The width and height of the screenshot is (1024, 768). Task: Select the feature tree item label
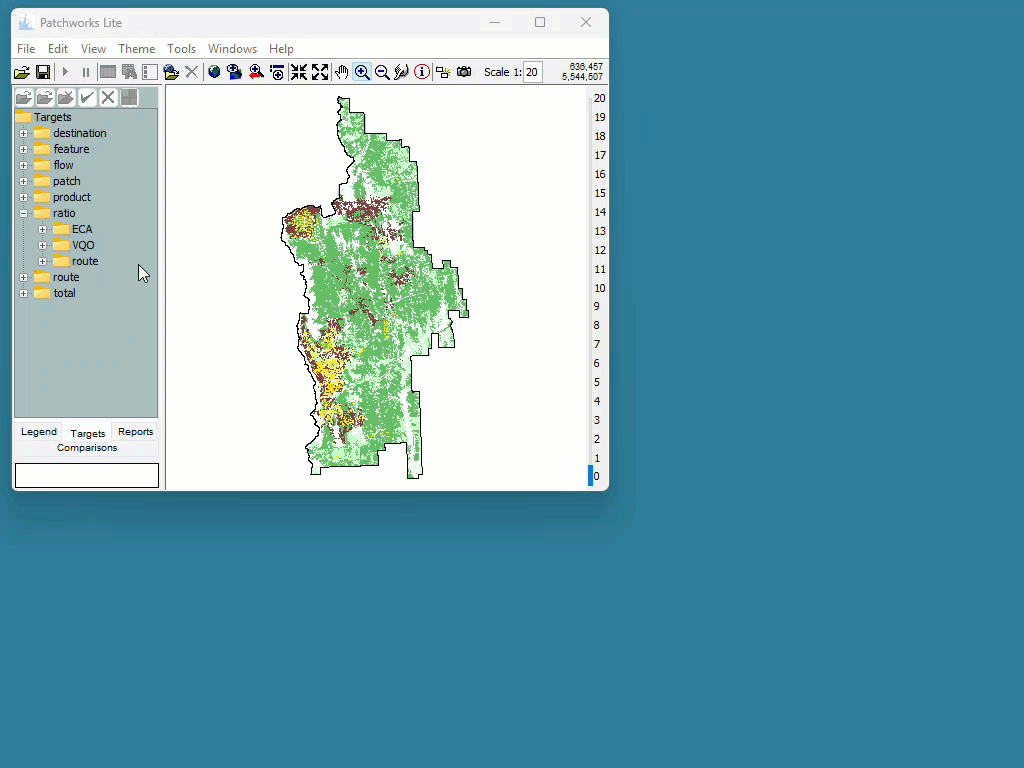click(71, 149)
